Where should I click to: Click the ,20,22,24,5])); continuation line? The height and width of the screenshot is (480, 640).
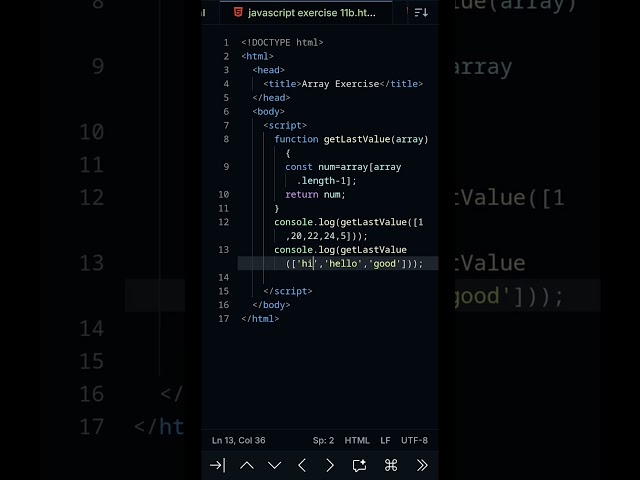(327, 236)
